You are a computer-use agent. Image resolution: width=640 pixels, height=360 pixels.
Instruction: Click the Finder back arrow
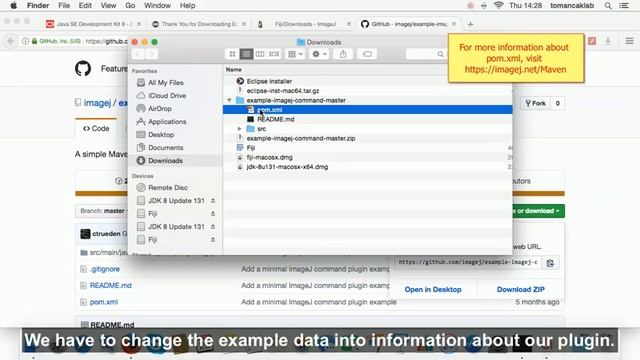[x=138, y=54]
